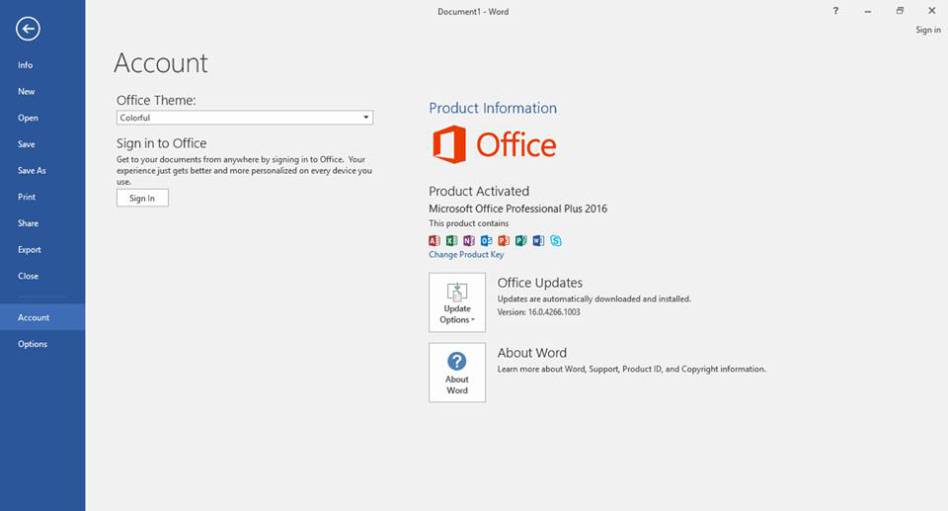Click the Outlook product icon
Screen dimensions: 948x511
coord(486,241)
